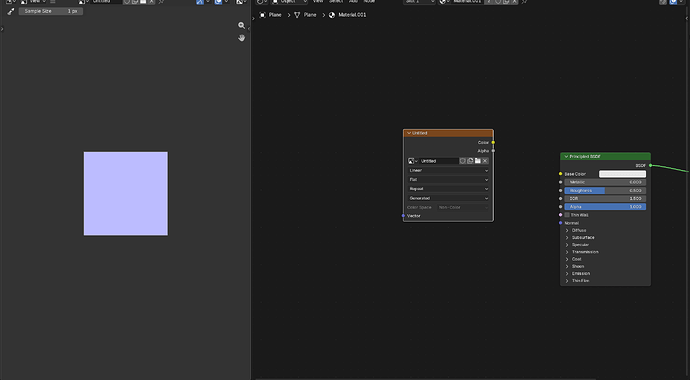The width and height of the screenshot is (690, 380).
Task: Click the light purple image in image editor
Action: 126,194
